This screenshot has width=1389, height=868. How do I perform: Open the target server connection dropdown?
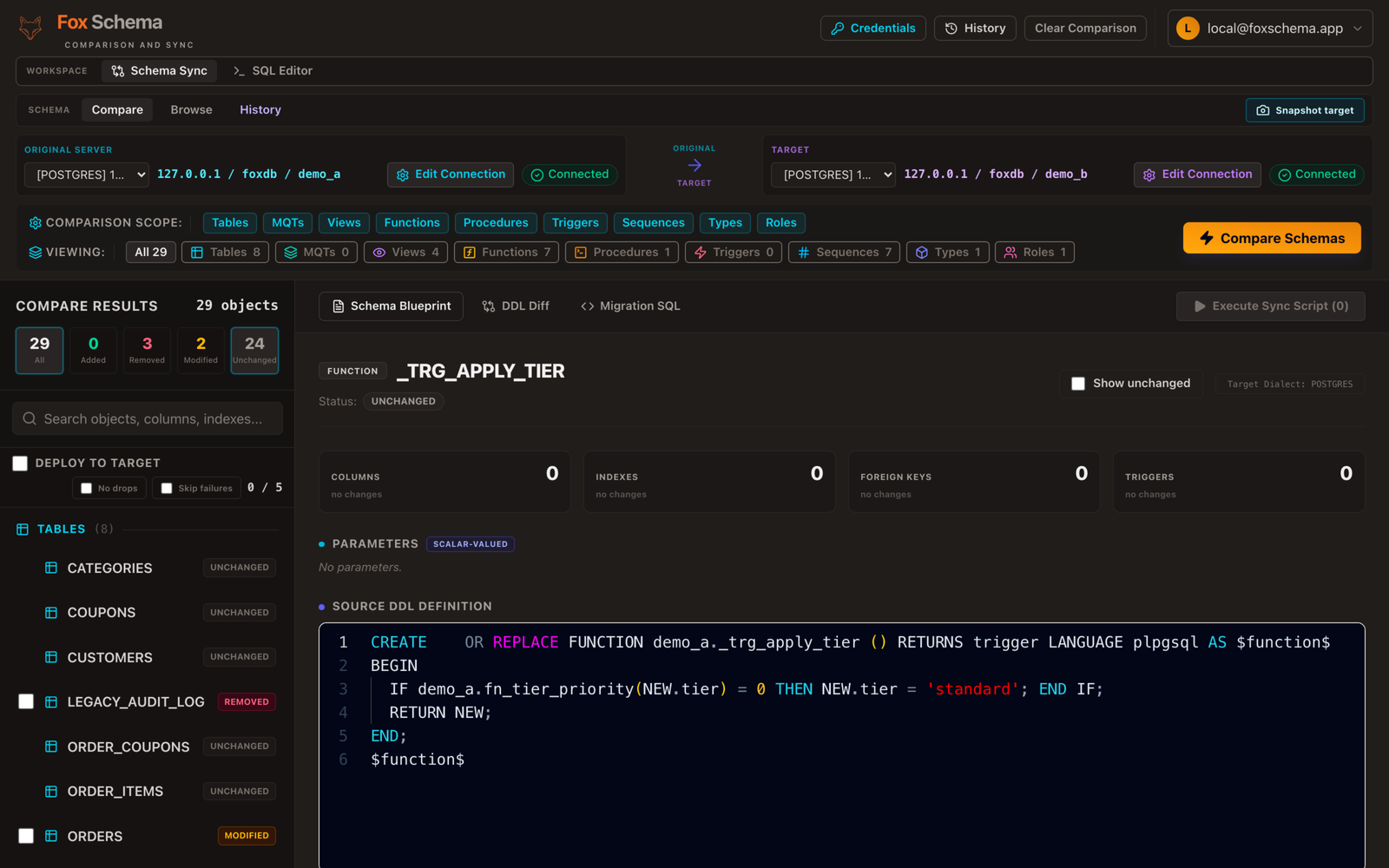(x=833, y=174)
